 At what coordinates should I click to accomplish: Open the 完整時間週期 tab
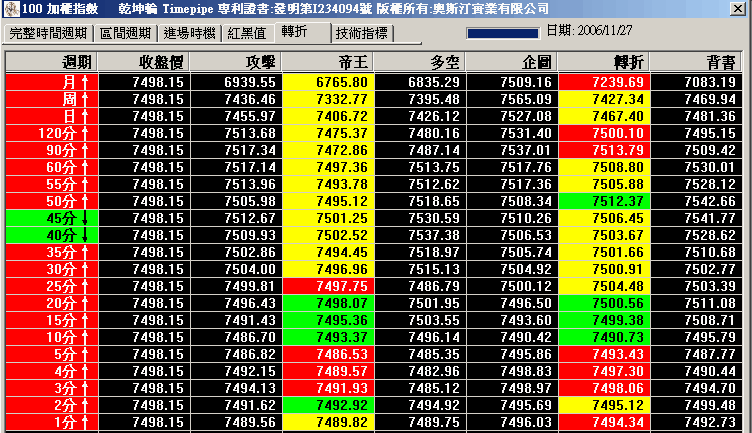(48, 33)
